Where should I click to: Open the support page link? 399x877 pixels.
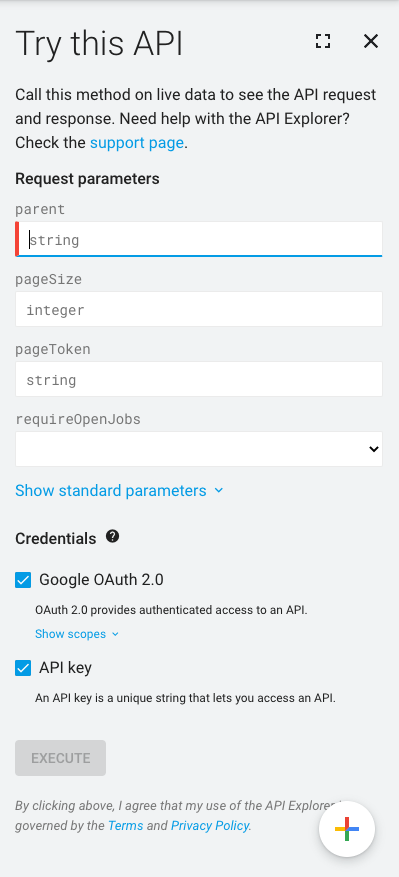click(x=137, y=143)
